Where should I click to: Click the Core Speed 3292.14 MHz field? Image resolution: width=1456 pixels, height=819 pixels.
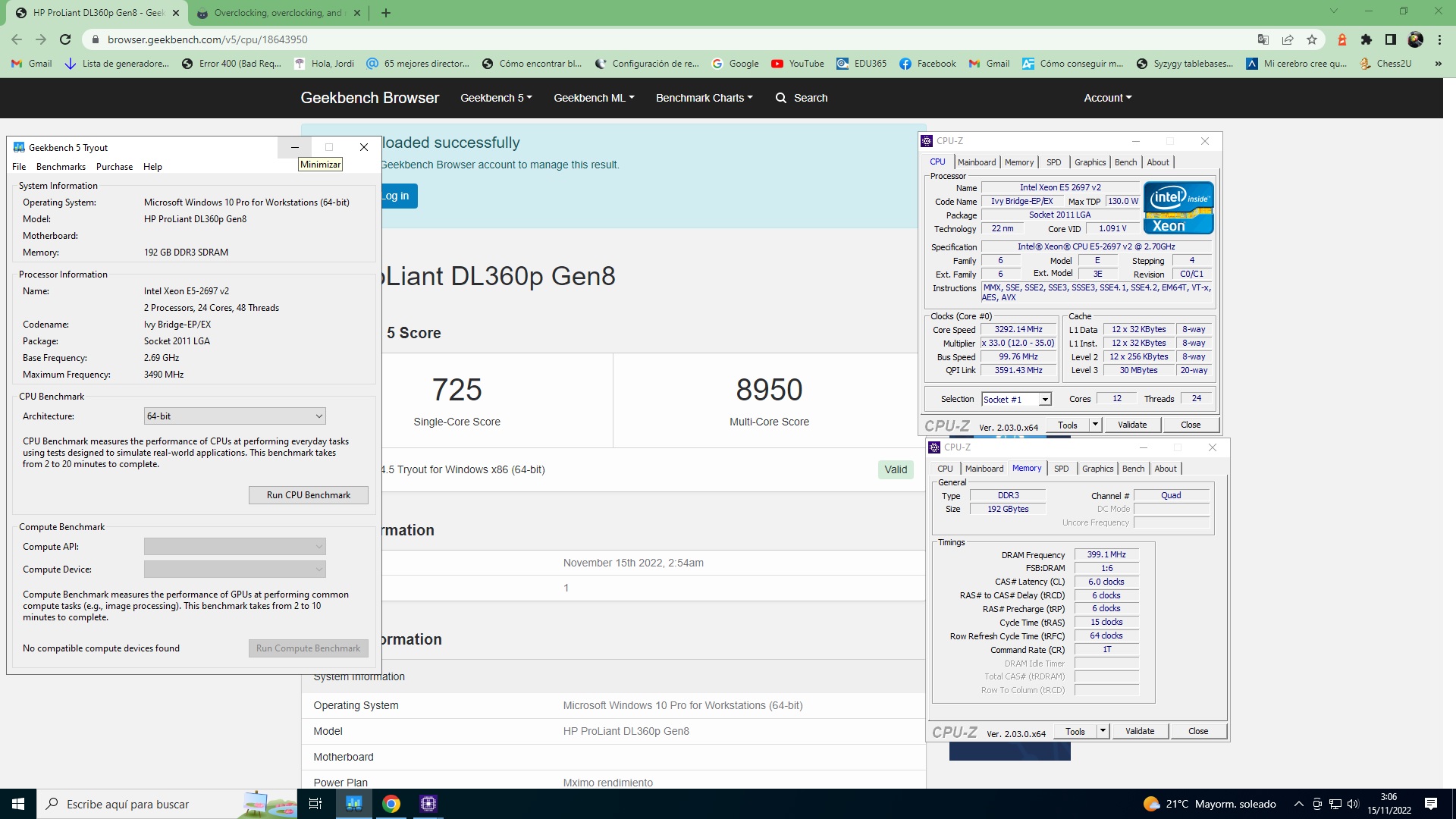pyautogui.click(x=1018, y=330)
